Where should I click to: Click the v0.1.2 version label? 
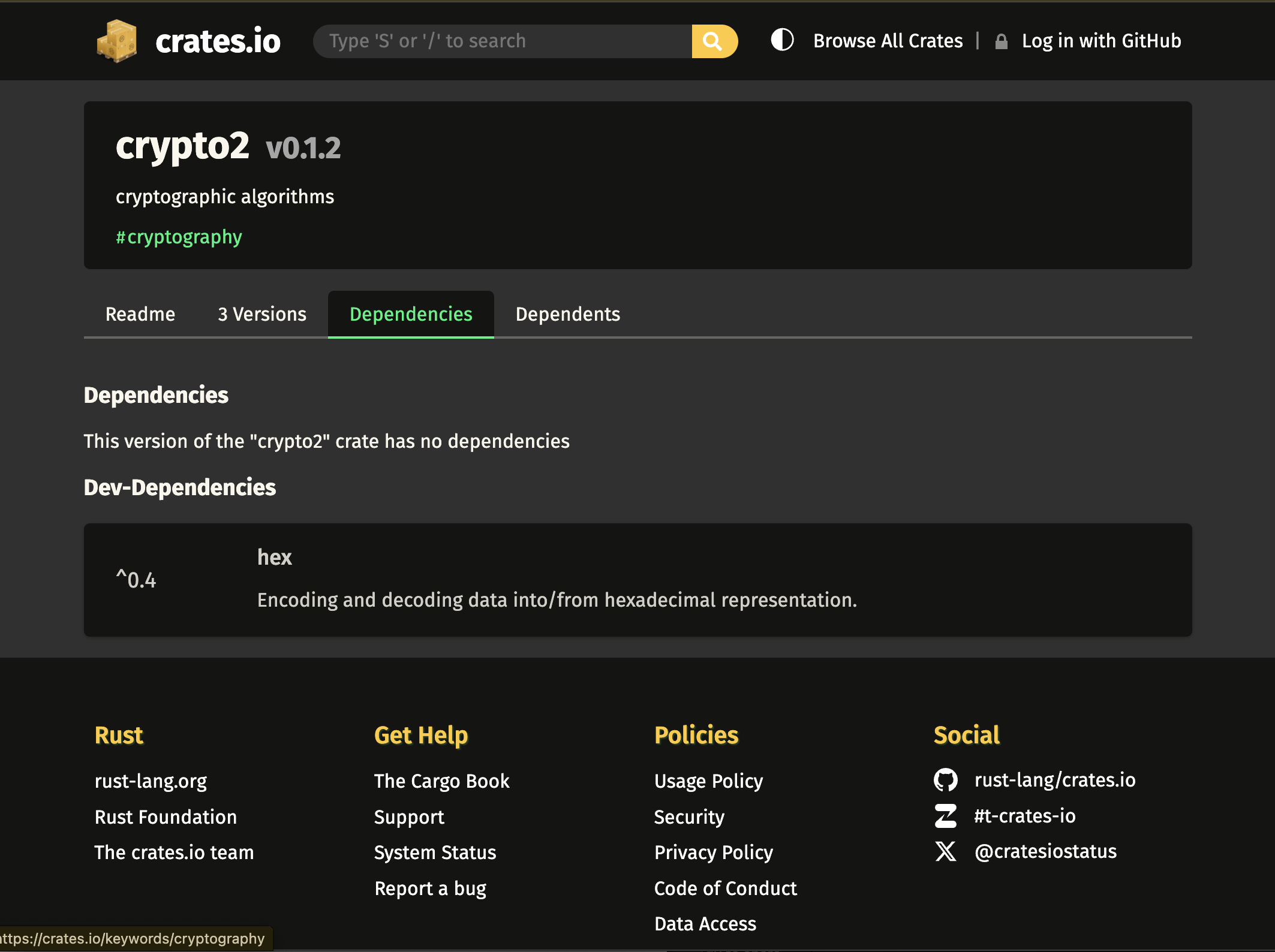coord(303,148)
